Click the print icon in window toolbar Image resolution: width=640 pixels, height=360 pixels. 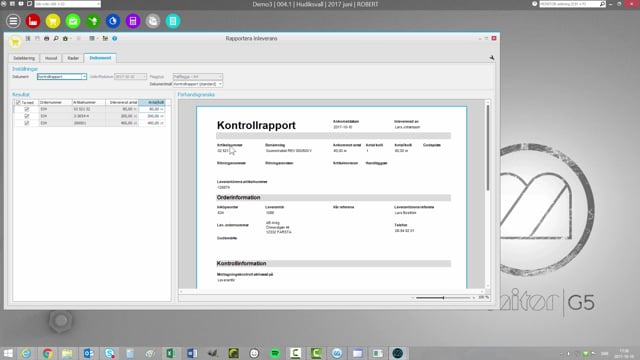[47, 38]
